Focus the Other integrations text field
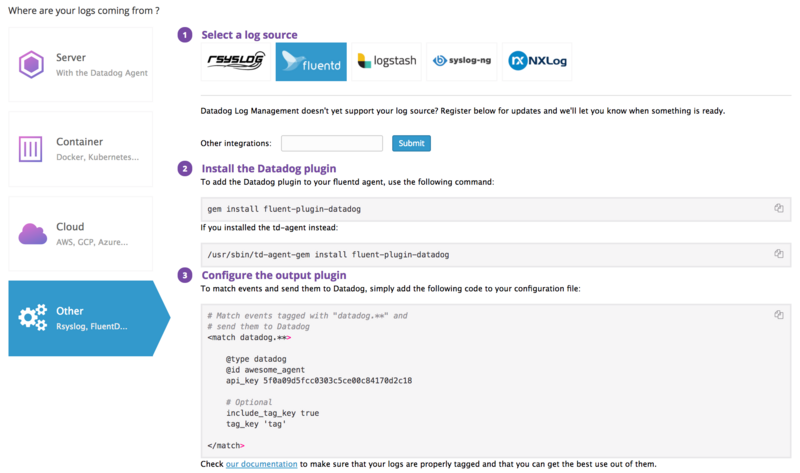The width and height of the screenshot is (800, 473). click(x=332, y=143)
